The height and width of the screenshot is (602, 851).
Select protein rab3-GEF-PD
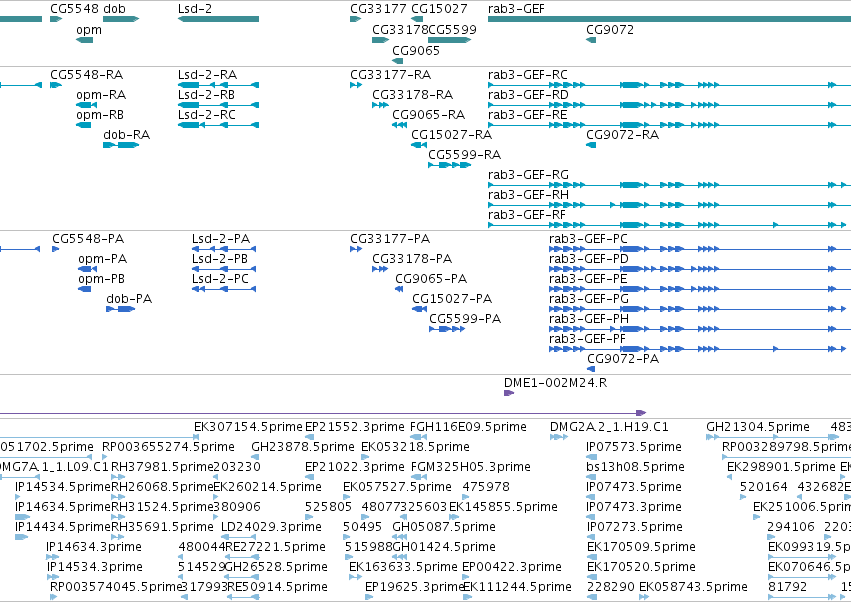pyautogui.click(x=589, y=259)
